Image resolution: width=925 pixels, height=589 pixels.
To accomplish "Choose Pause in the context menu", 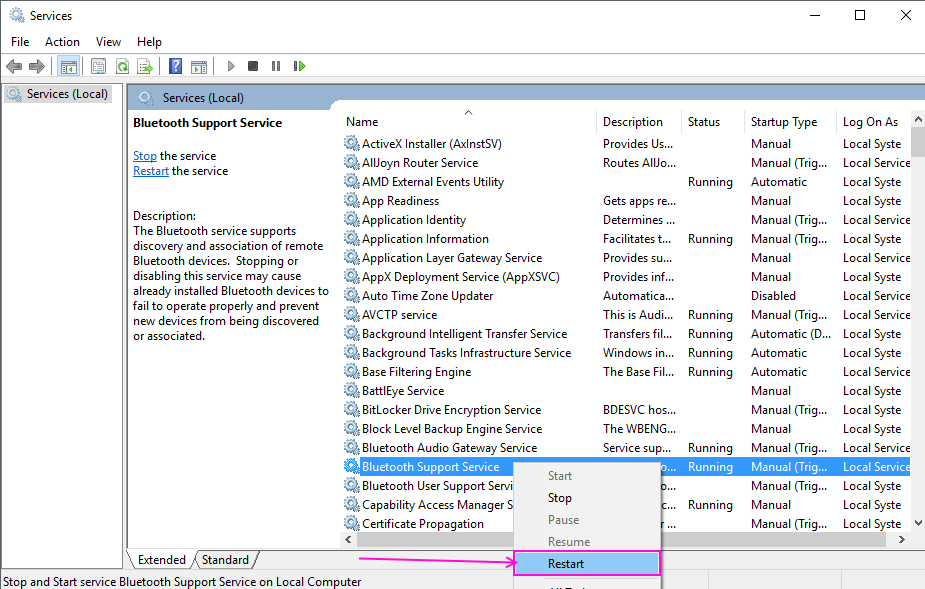I will pyautogui.click(x=586, y=519).
